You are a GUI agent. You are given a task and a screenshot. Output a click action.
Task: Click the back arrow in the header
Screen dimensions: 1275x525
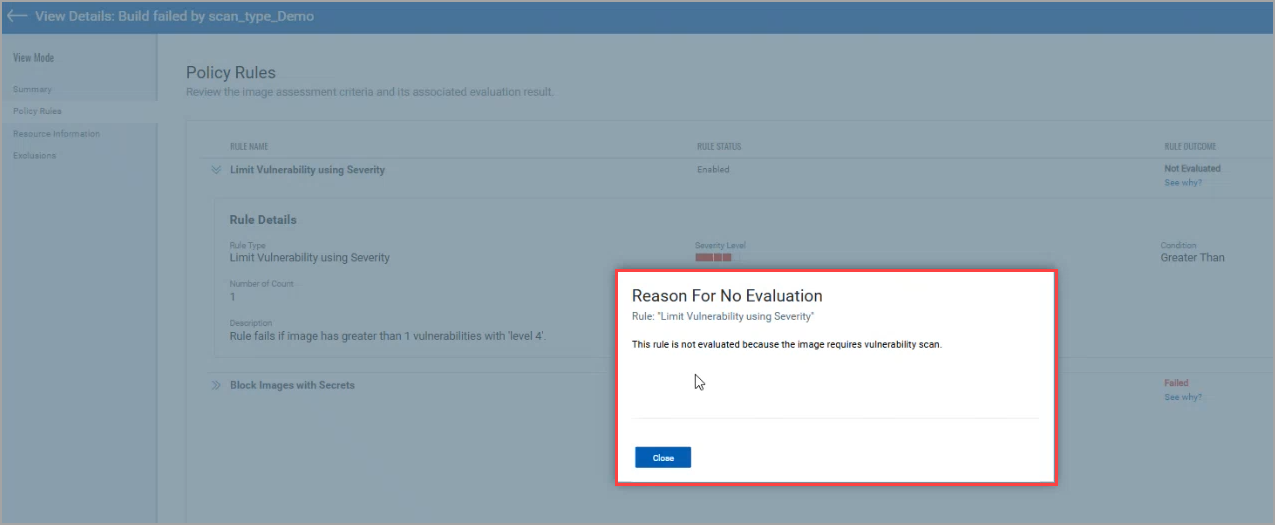(x=17, y=16)
